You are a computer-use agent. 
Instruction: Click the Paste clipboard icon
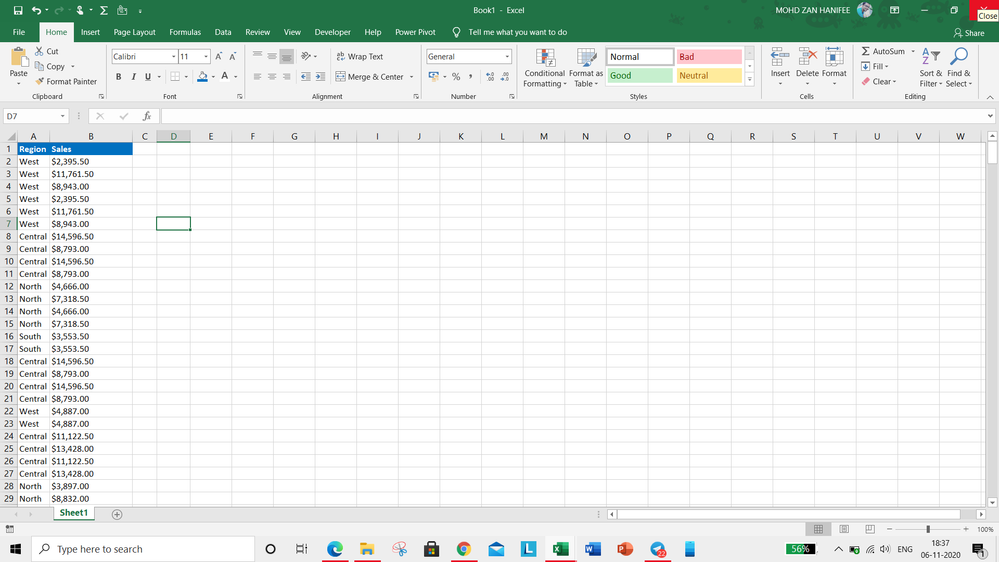(x=18, y=58)
